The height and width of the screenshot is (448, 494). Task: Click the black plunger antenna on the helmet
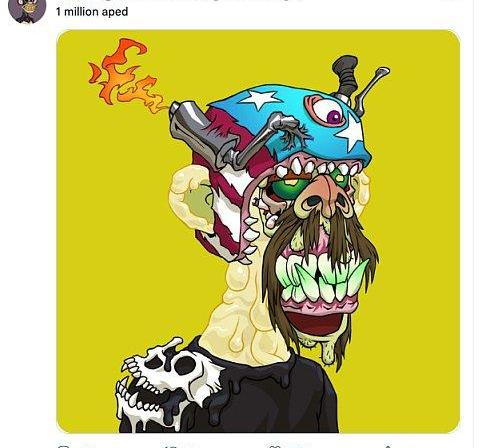click(x=346, y=76)
